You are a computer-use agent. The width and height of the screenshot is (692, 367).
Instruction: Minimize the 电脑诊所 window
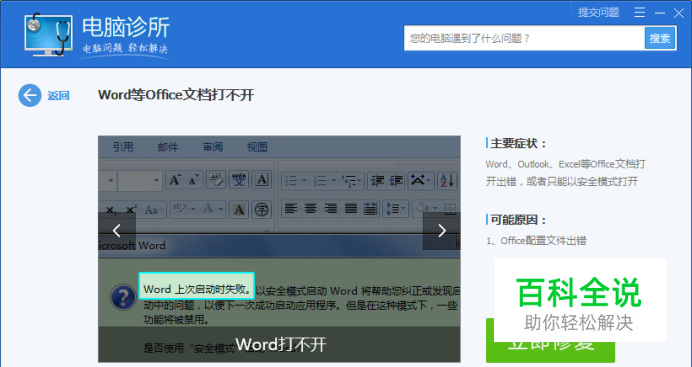click(x=660, y=13)
